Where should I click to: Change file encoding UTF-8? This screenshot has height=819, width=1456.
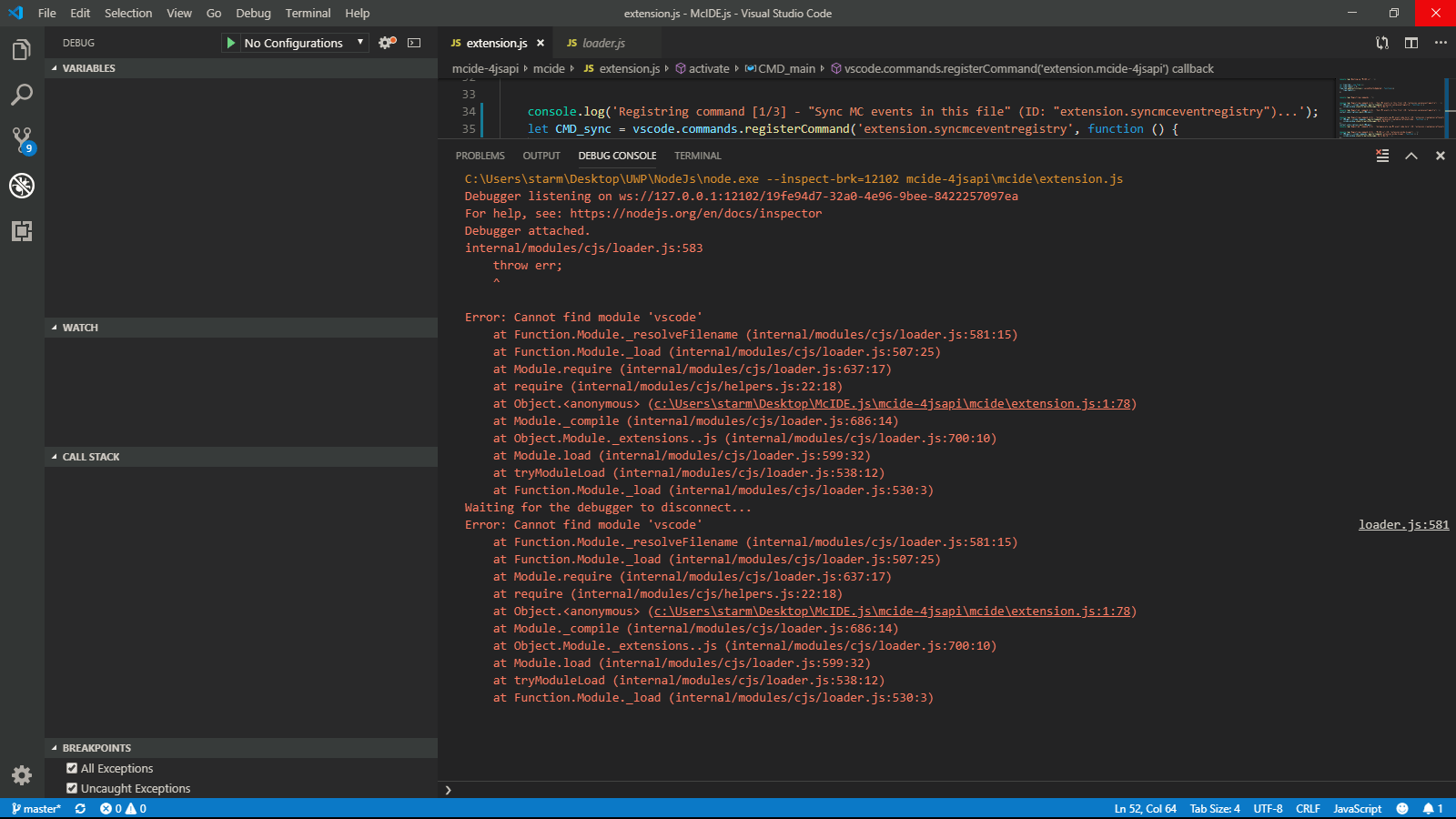pyautogui.click(x=1268, y=808)
